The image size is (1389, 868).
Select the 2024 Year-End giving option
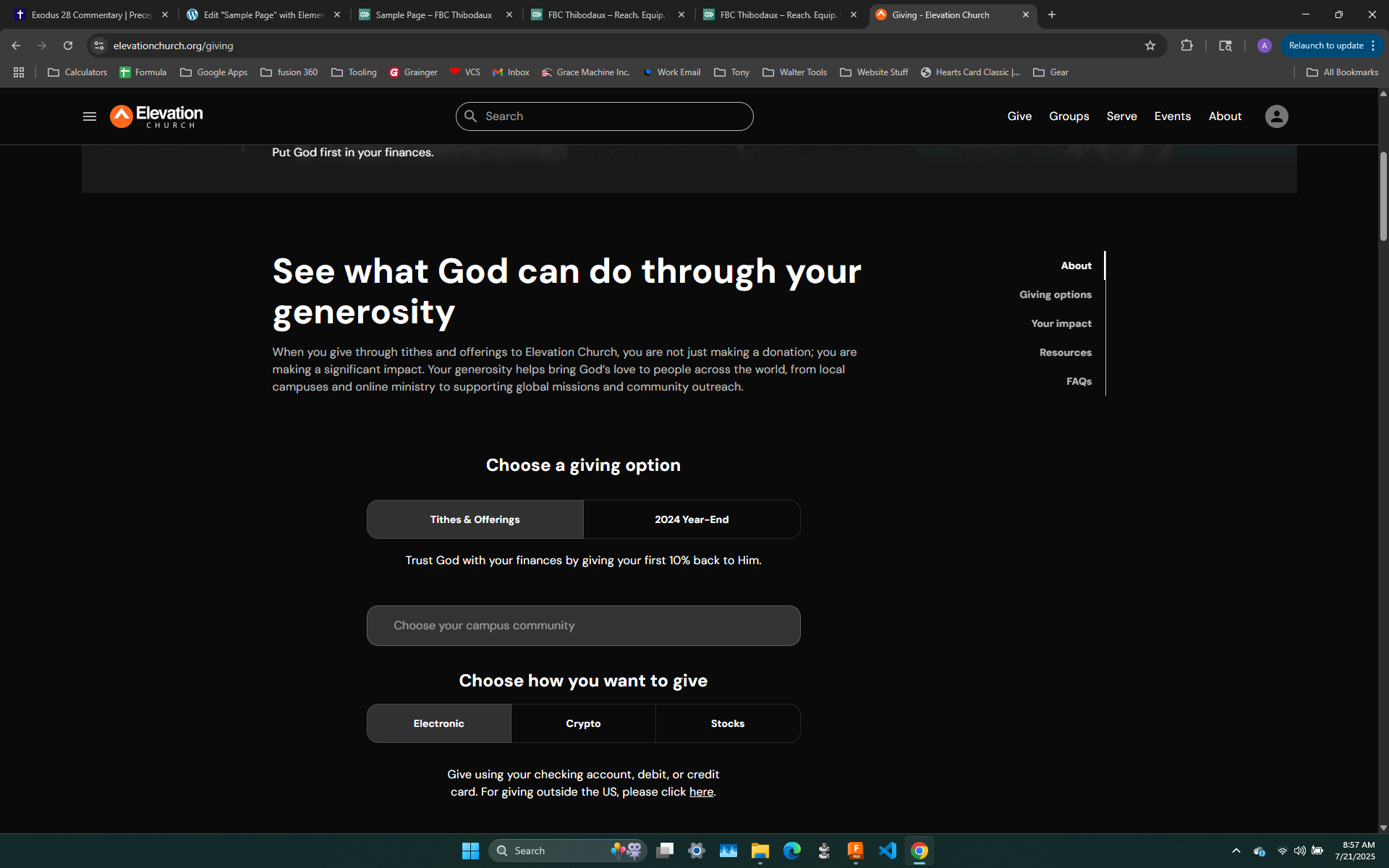tap(692, 519)
